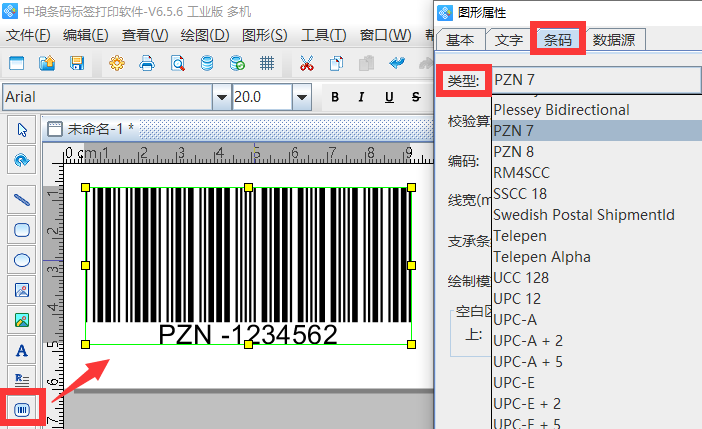
Task: Paste using the greyed clipboard icon
Action: (x=366, y=64)
